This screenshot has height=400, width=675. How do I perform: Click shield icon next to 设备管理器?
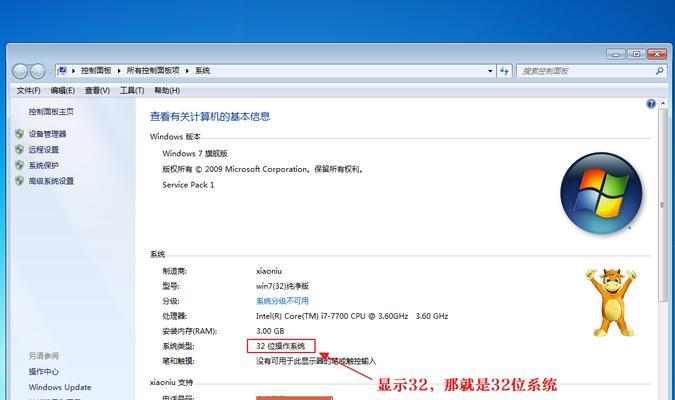click(x=19, y=134)
